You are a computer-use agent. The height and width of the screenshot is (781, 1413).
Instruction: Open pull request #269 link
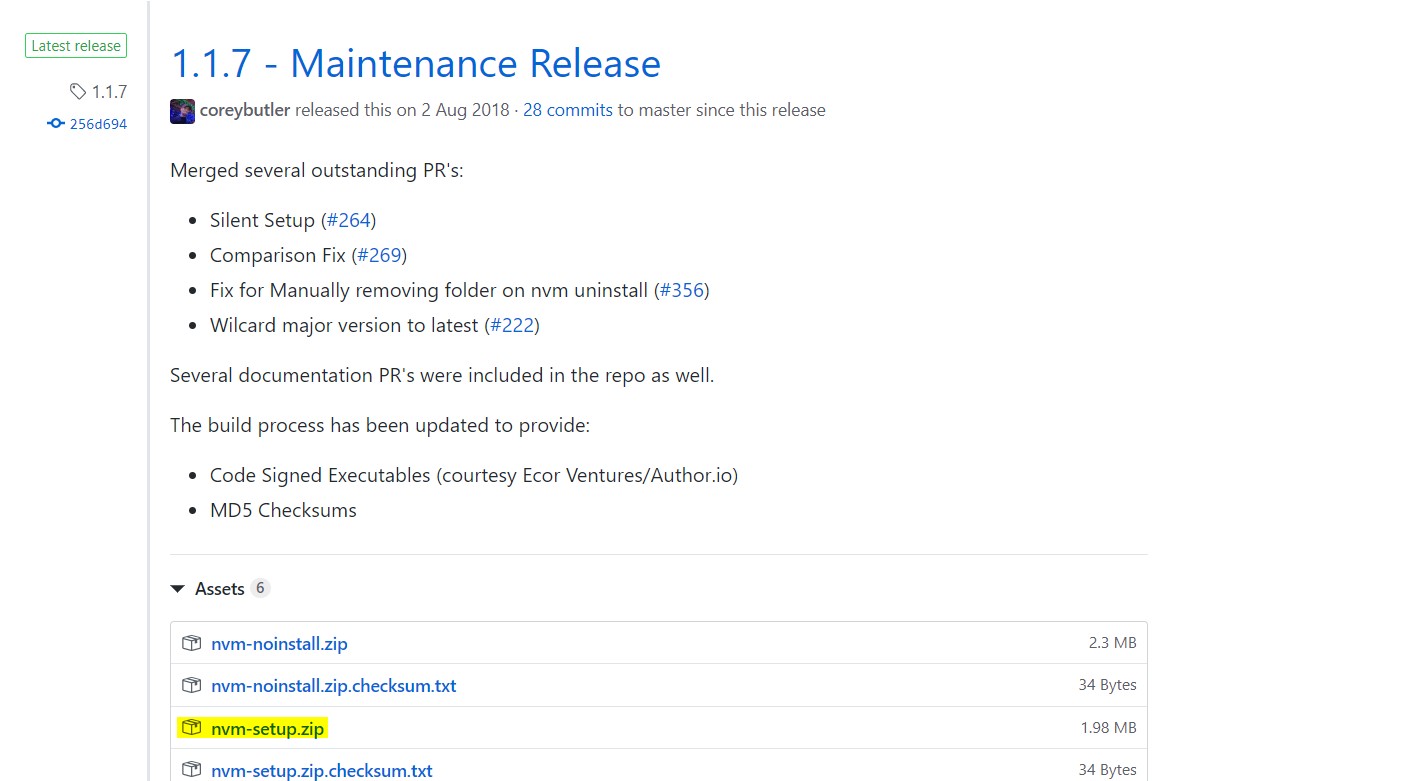pos(379,255)
